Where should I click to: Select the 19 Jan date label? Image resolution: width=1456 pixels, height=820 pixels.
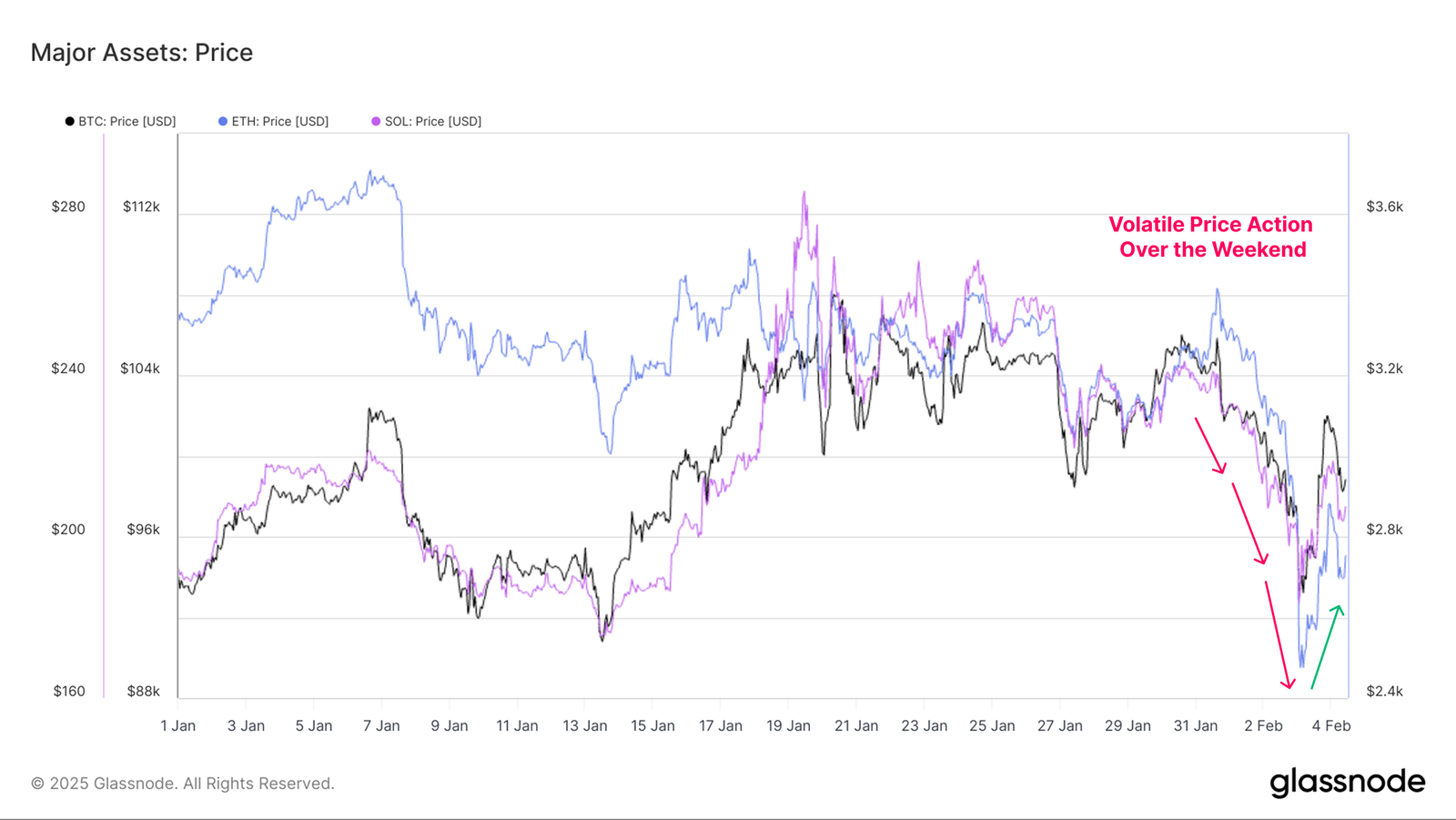(x=788, y=725)
